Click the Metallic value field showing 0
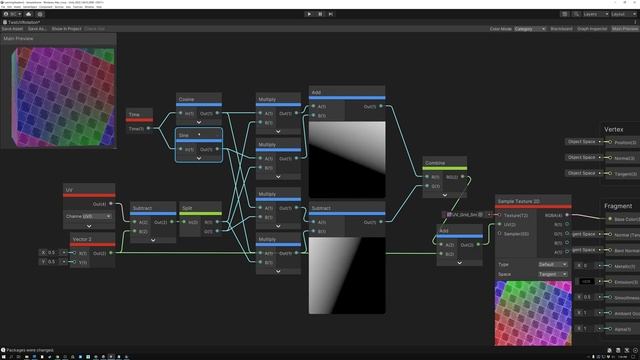 [x=589, y=266]
